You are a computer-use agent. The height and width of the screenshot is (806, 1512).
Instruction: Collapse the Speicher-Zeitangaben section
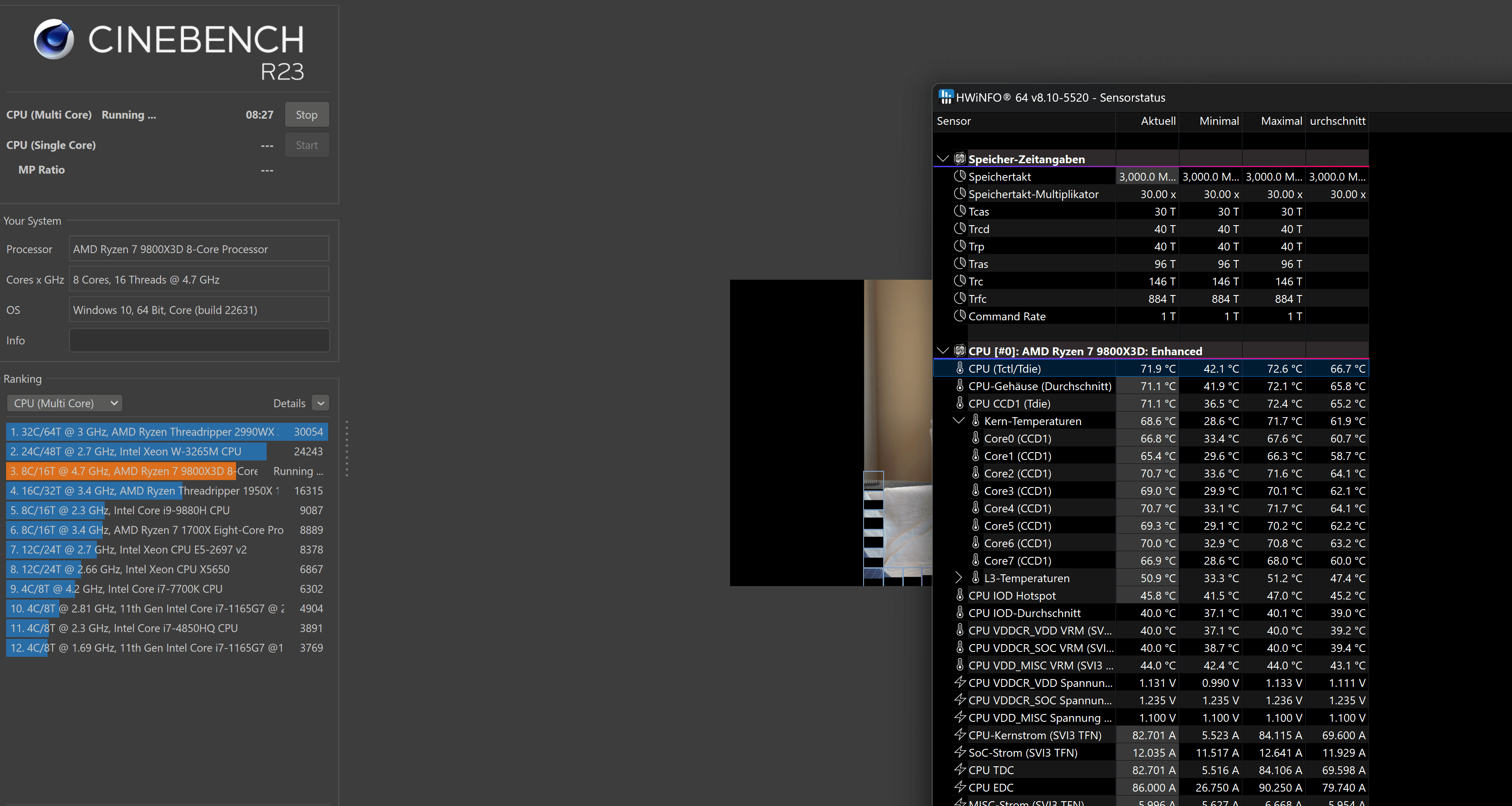[x=943, y=159]
